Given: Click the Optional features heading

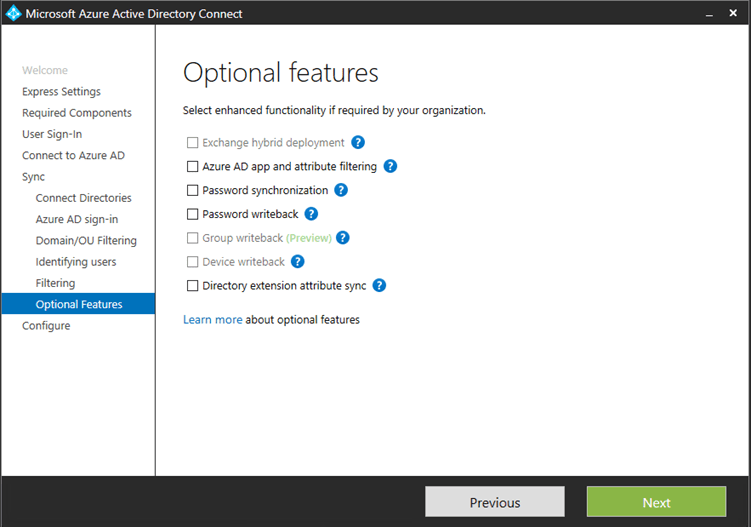Looking at the screenshot, I should 281,73.
